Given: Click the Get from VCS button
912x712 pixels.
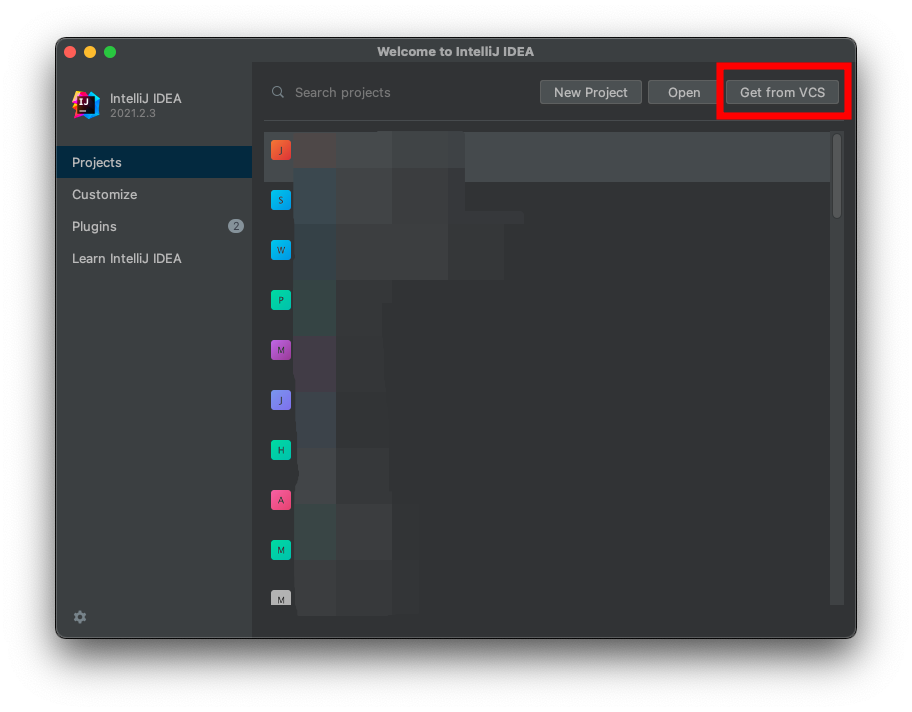Looking at the screenshot, I should (782, 92).
